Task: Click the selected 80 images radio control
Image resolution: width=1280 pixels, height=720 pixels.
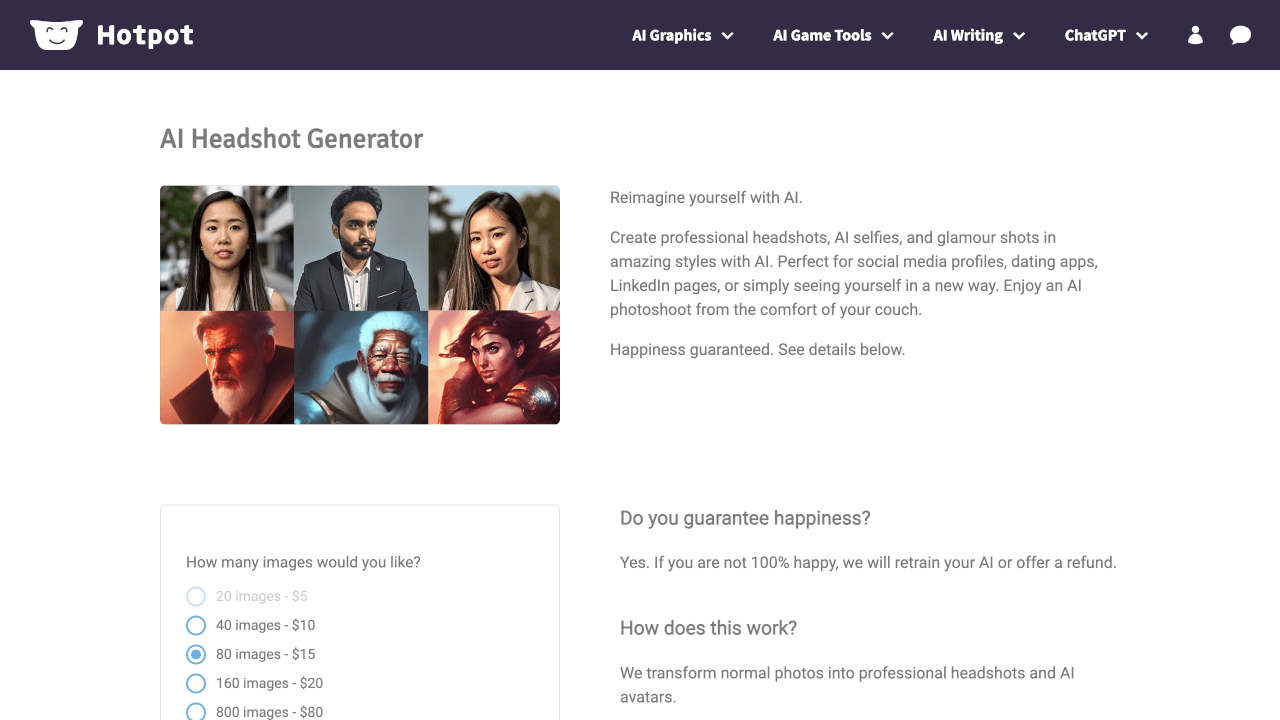Action: pyautogui.click(x=196, y=654)
